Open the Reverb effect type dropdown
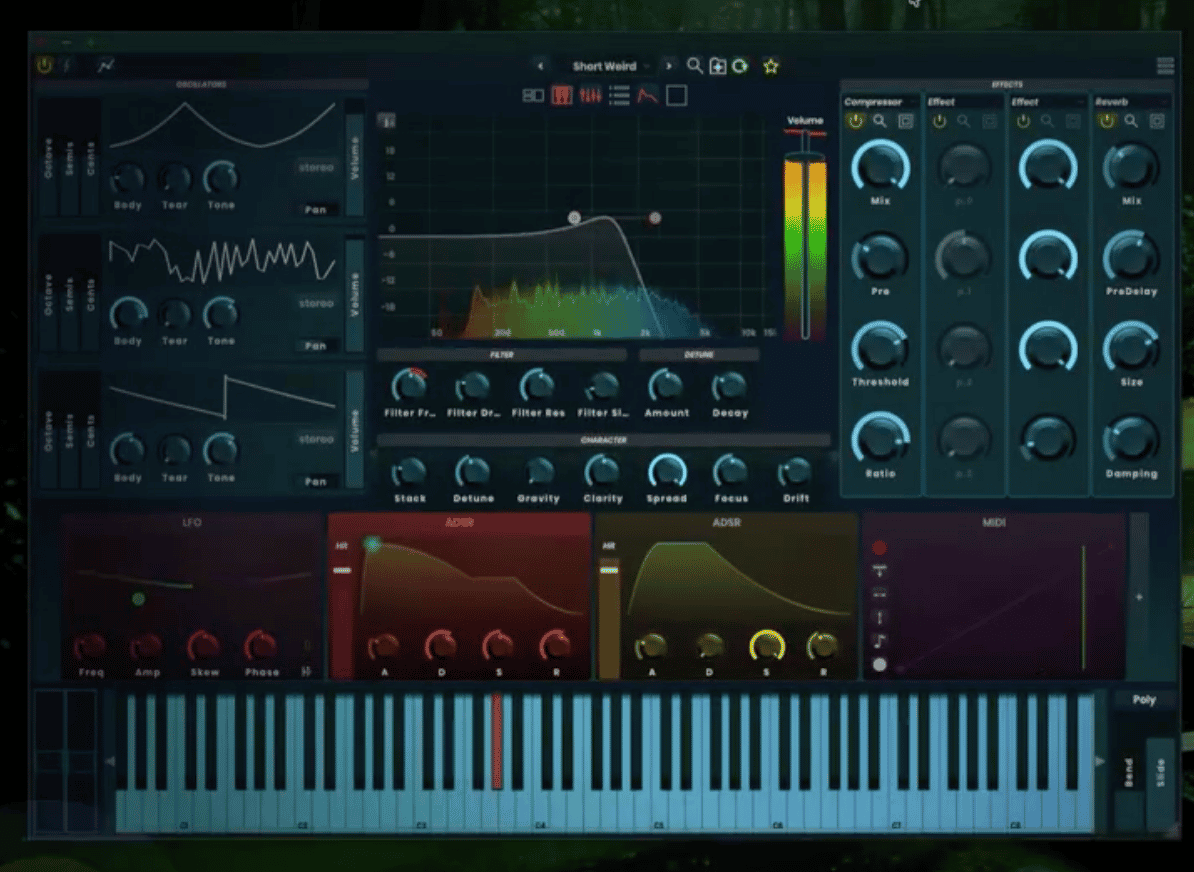 [x=1132, y=101]
